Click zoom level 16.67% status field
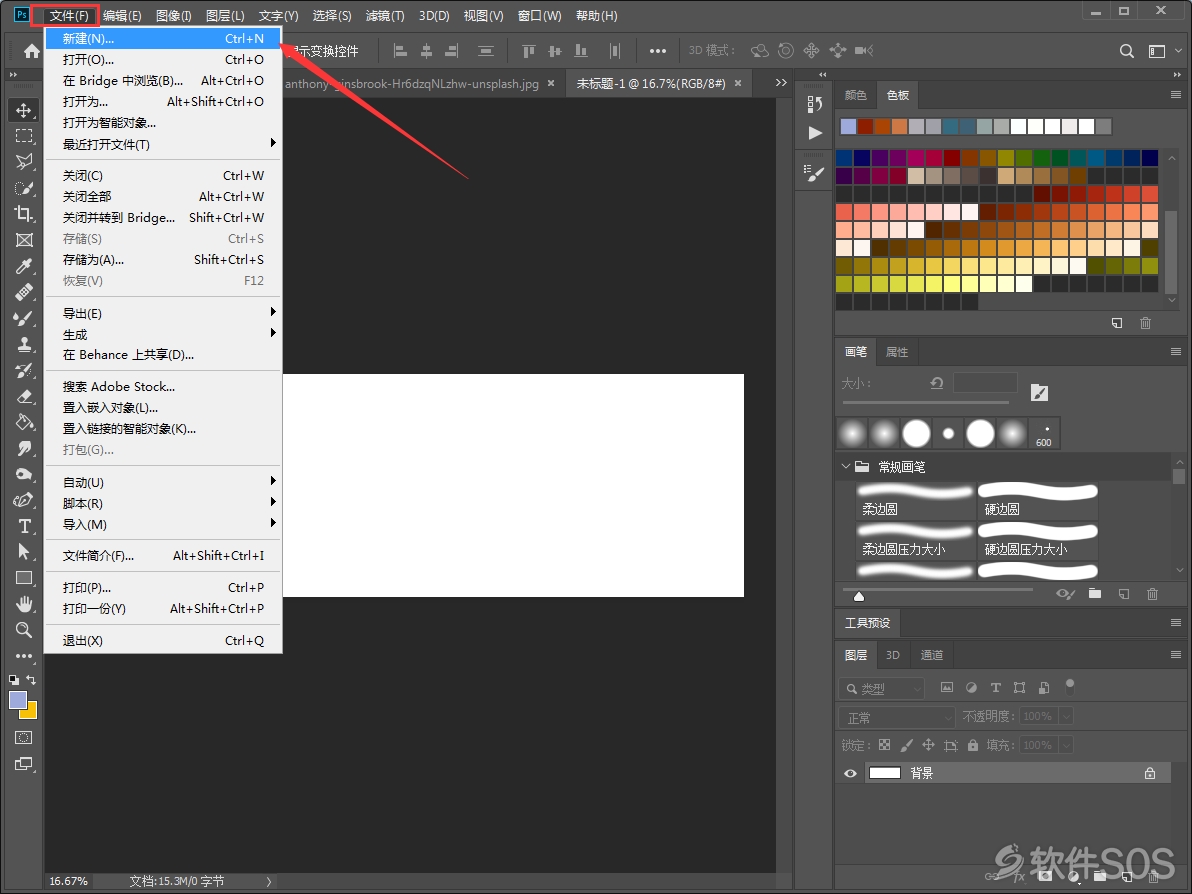 pyautogui.click(x=68, y=881)
